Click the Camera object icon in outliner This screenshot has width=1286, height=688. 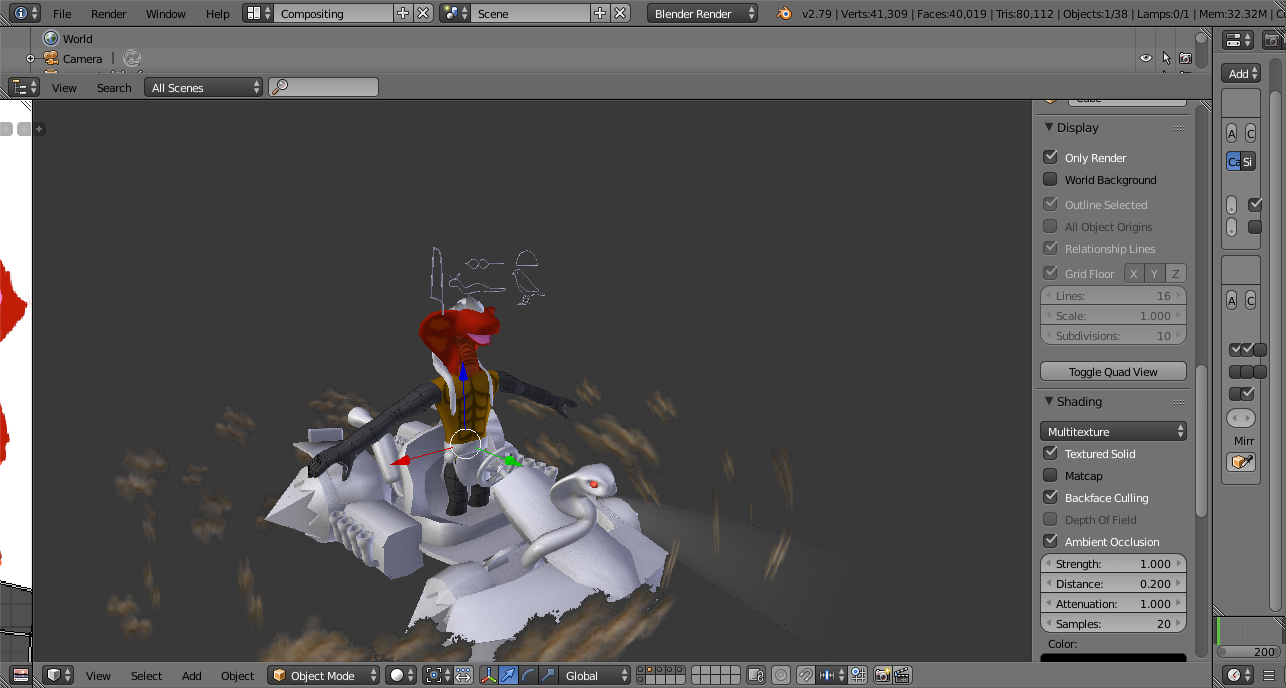pyautogui.click(x=51, y=59)
